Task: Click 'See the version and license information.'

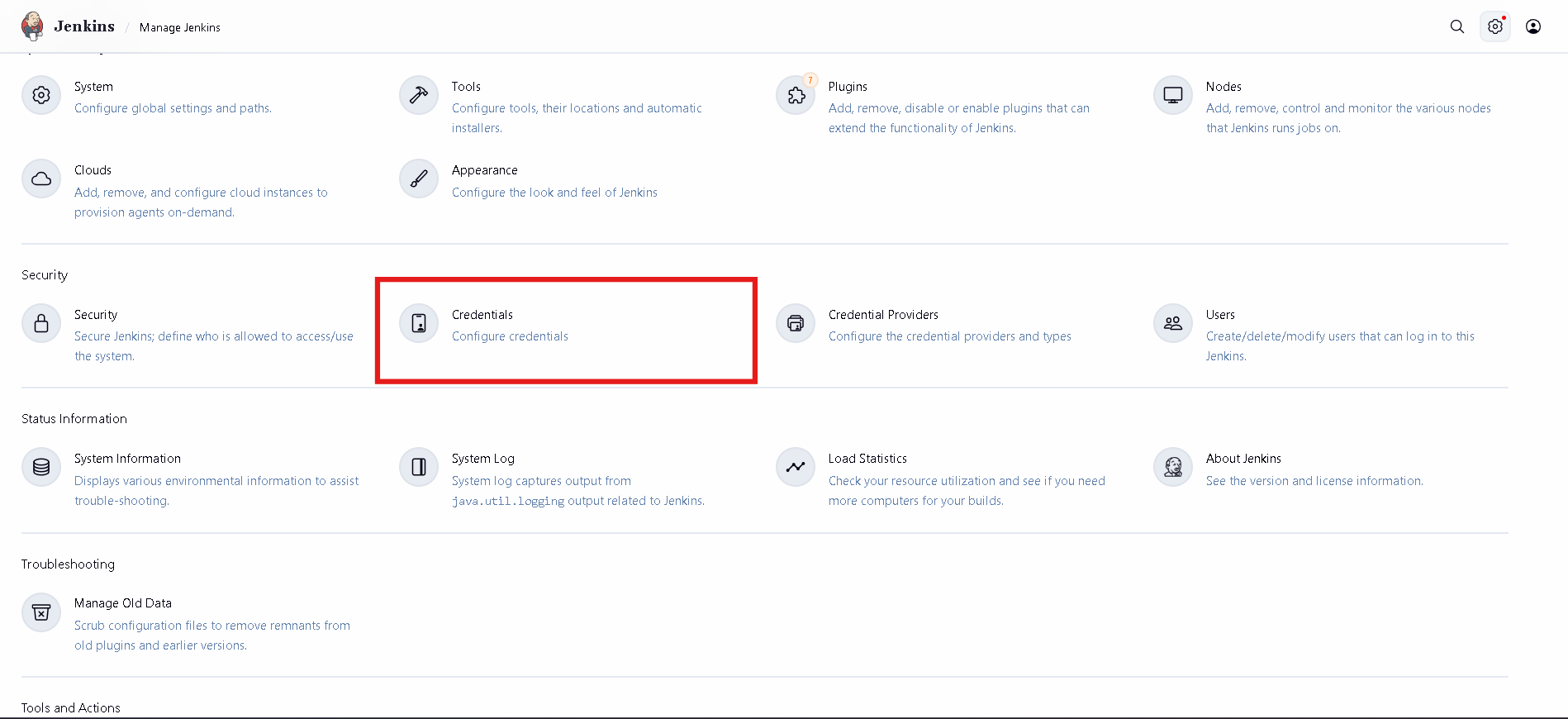Action: (1314, 481)
